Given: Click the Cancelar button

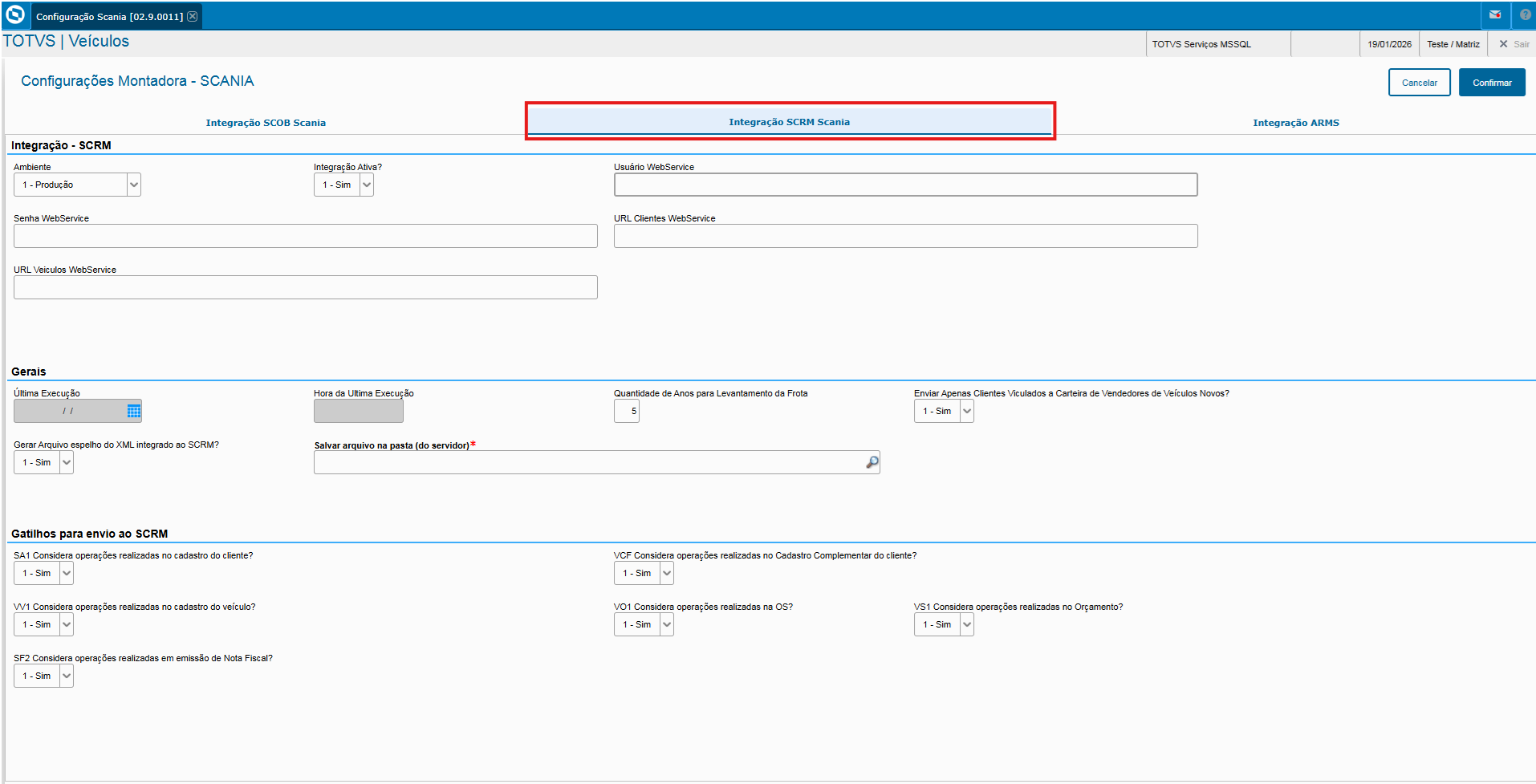Looking at the screenshot, I should click(x=1419, y=83).
